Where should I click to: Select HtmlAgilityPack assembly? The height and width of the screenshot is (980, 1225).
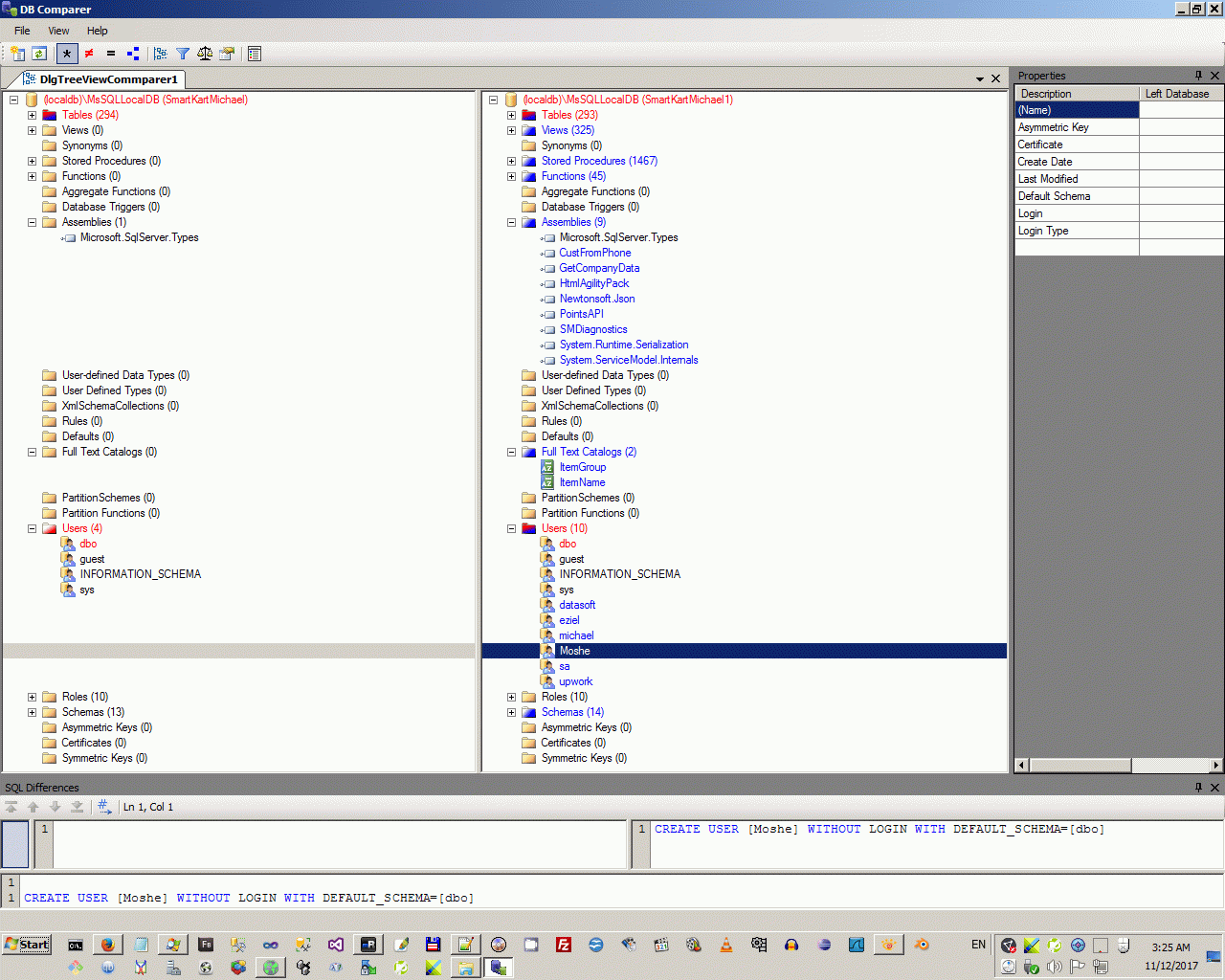tap(594, 283)
